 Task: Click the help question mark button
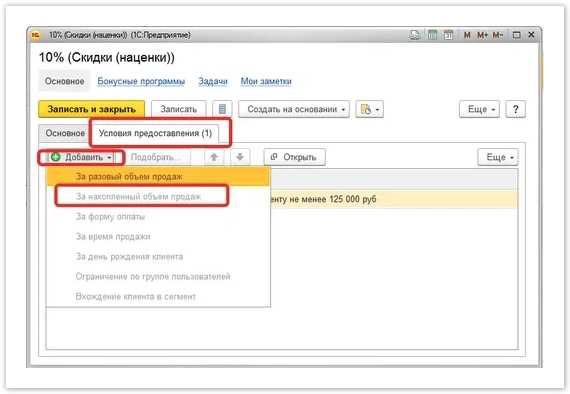(515, 109)
